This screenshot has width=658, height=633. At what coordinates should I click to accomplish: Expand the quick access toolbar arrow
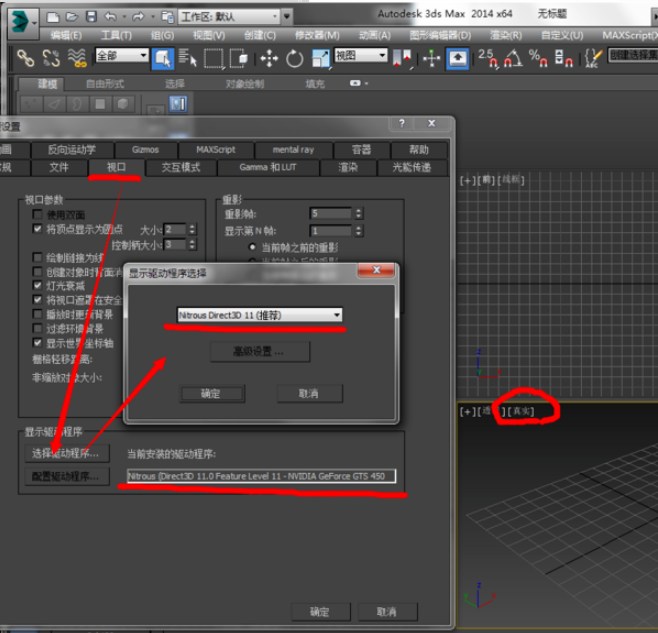tap(287, 17)
